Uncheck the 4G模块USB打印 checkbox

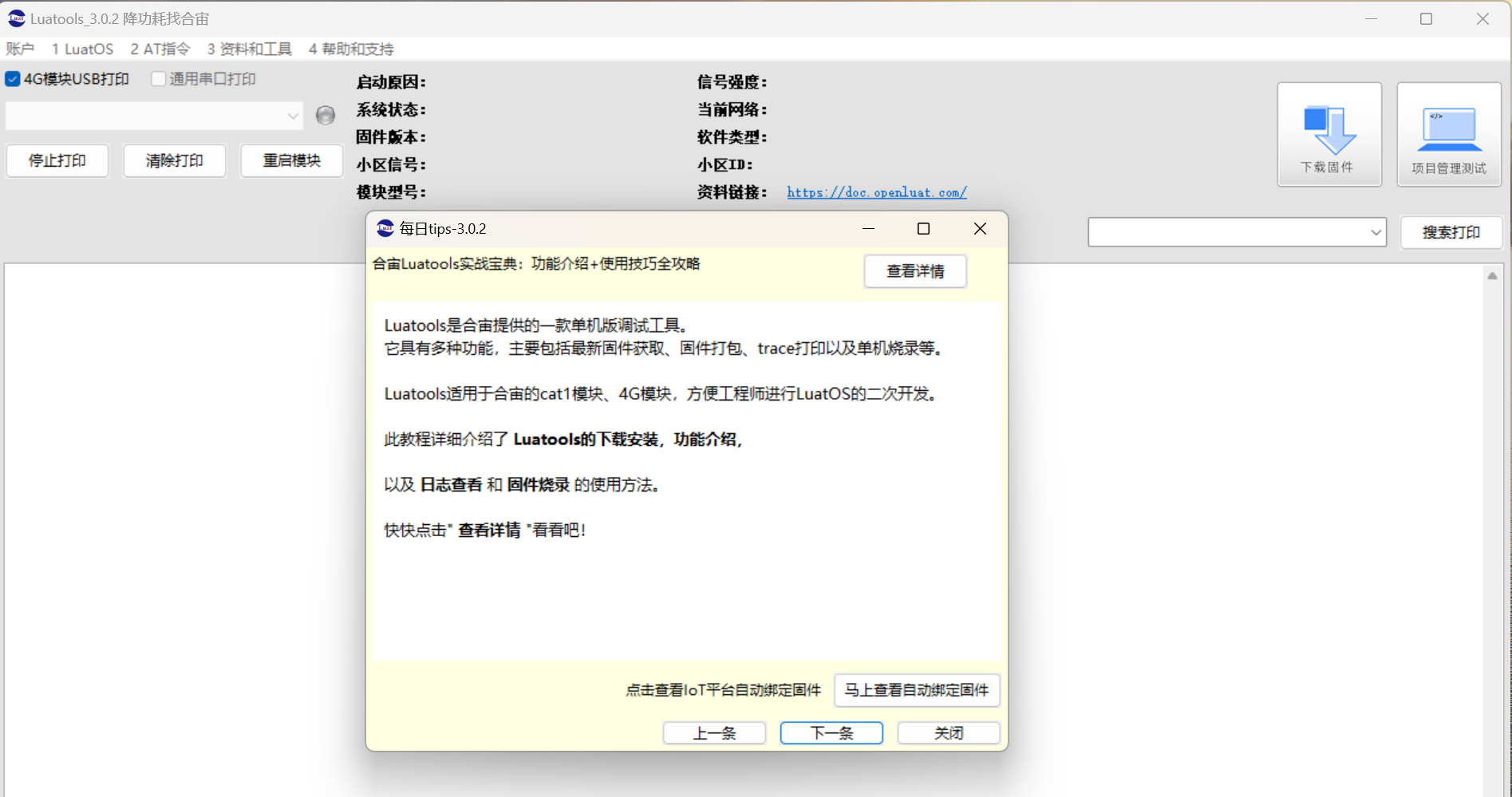pos(13,79)
